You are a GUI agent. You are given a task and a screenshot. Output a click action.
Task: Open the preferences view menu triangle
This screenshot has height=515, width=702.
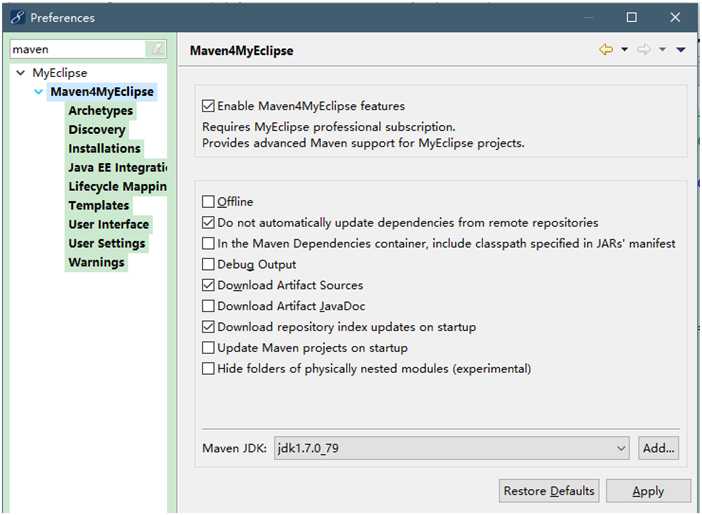point(681,49)
